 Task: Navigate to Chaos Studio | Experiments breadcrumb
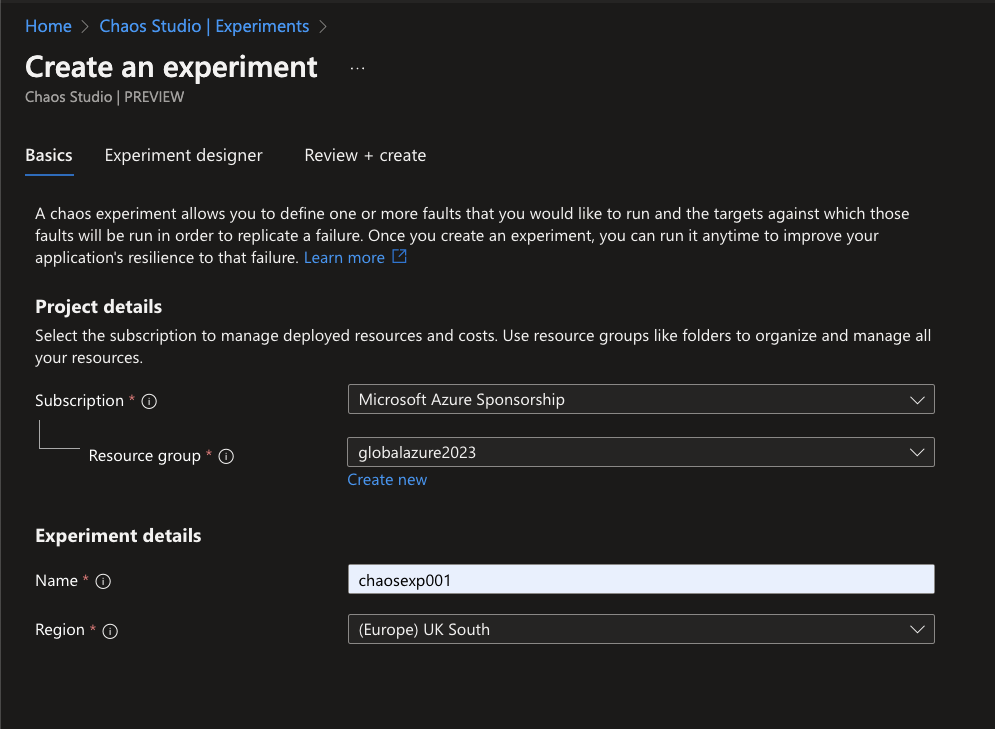(x=204, y=26)
